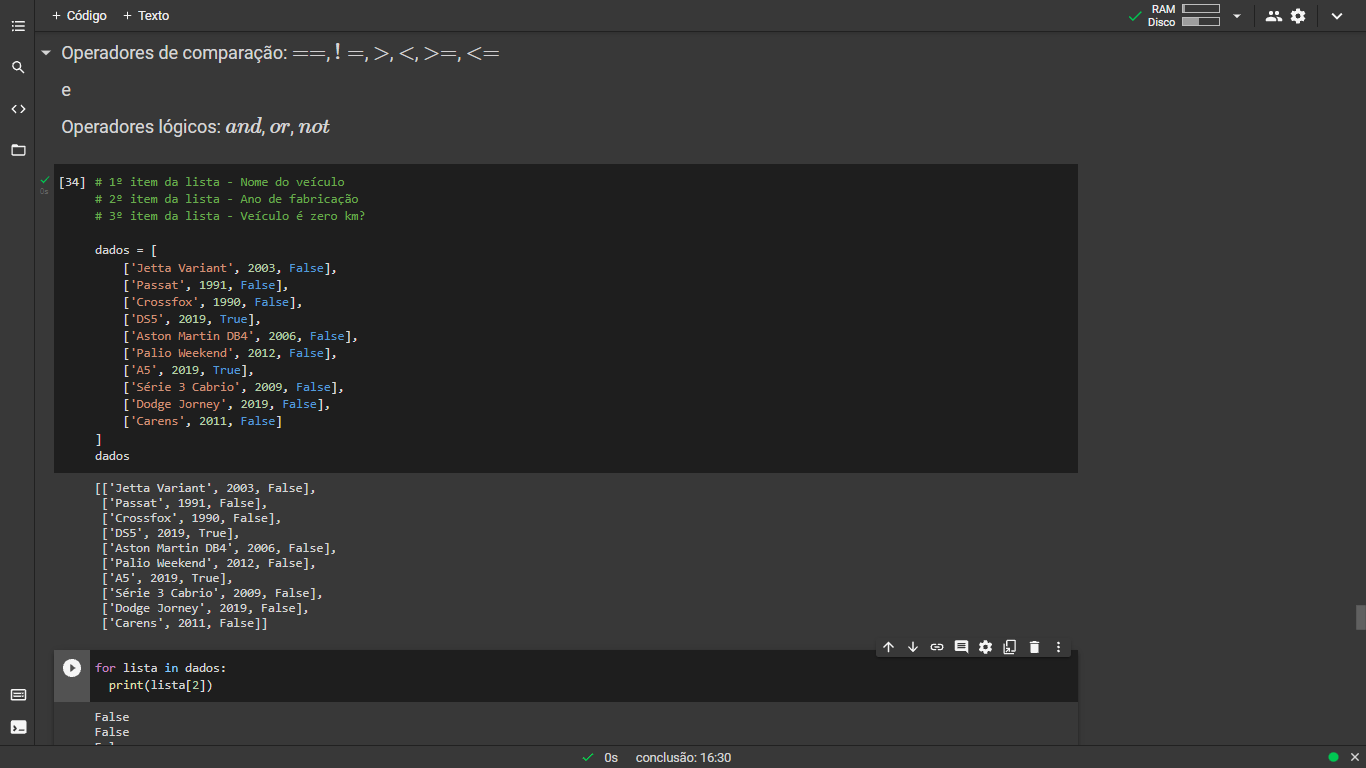
Task: Open the runtime connection dropdown arrow
Action: pos(1237,16)
